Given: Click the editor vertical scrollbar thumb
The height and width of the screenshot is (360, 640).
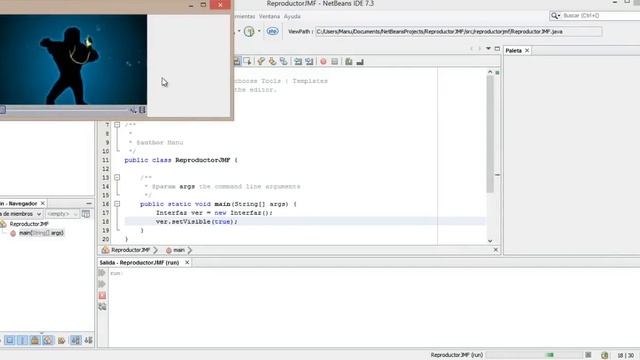Looking at the screenshot, I should click(490, 133).
